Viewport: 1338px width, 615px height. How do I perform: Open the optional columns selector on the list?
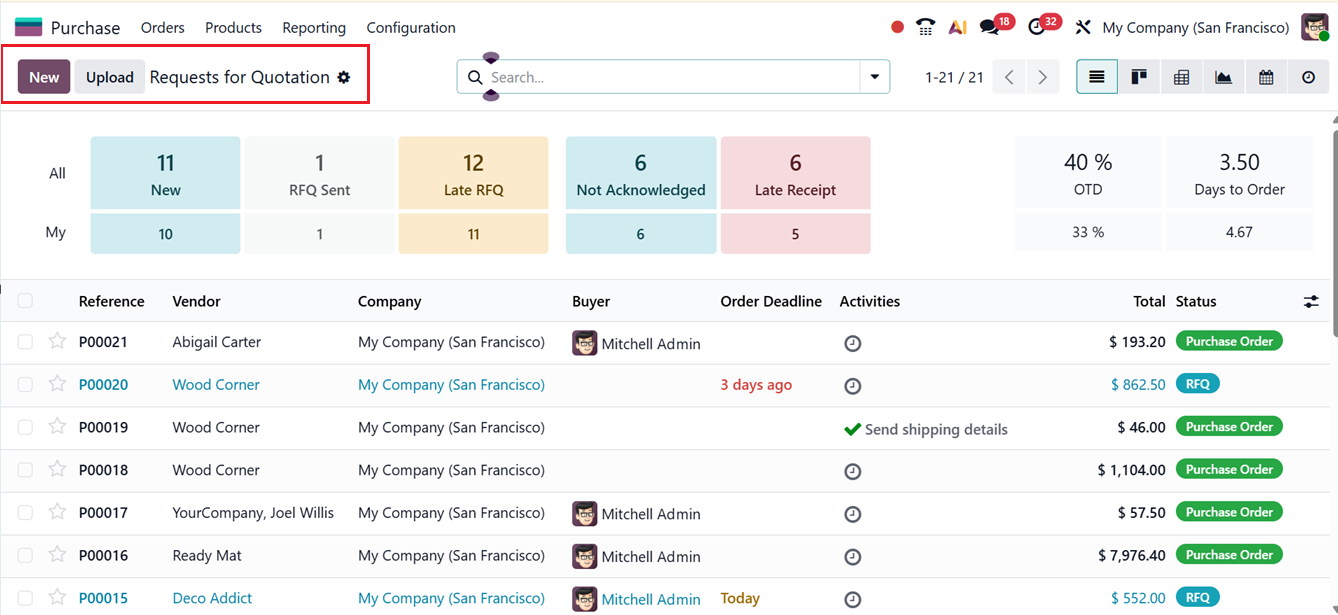coord(1311,300)
